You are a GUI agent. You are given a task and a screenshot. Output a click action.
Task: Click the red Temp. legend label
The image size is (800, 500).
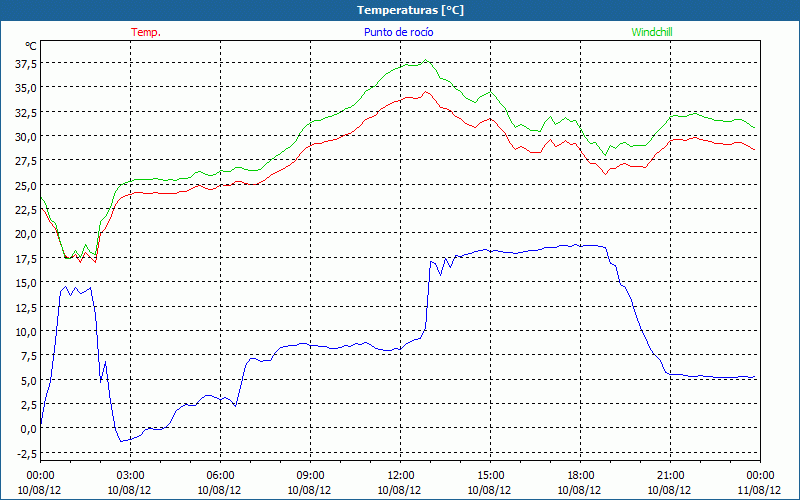[x=146, y=32]
